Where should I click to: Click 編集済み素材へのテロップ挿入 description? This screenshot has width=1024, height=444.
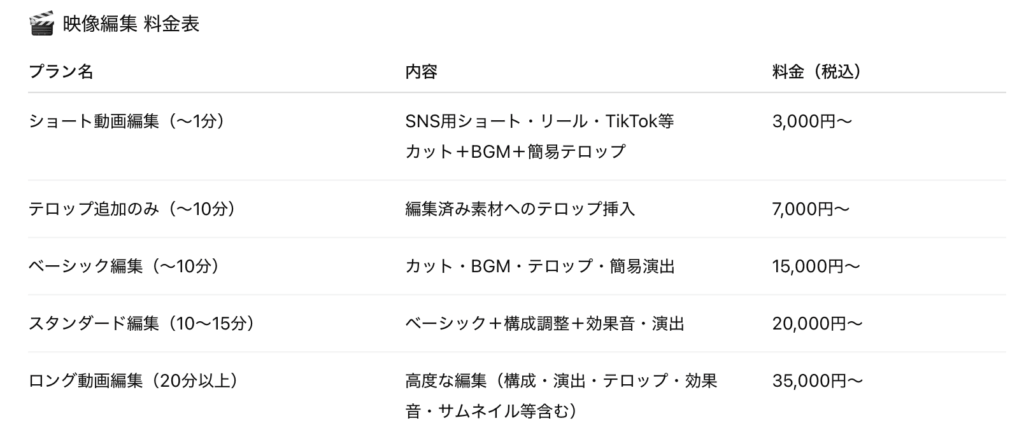coord(520,209)
